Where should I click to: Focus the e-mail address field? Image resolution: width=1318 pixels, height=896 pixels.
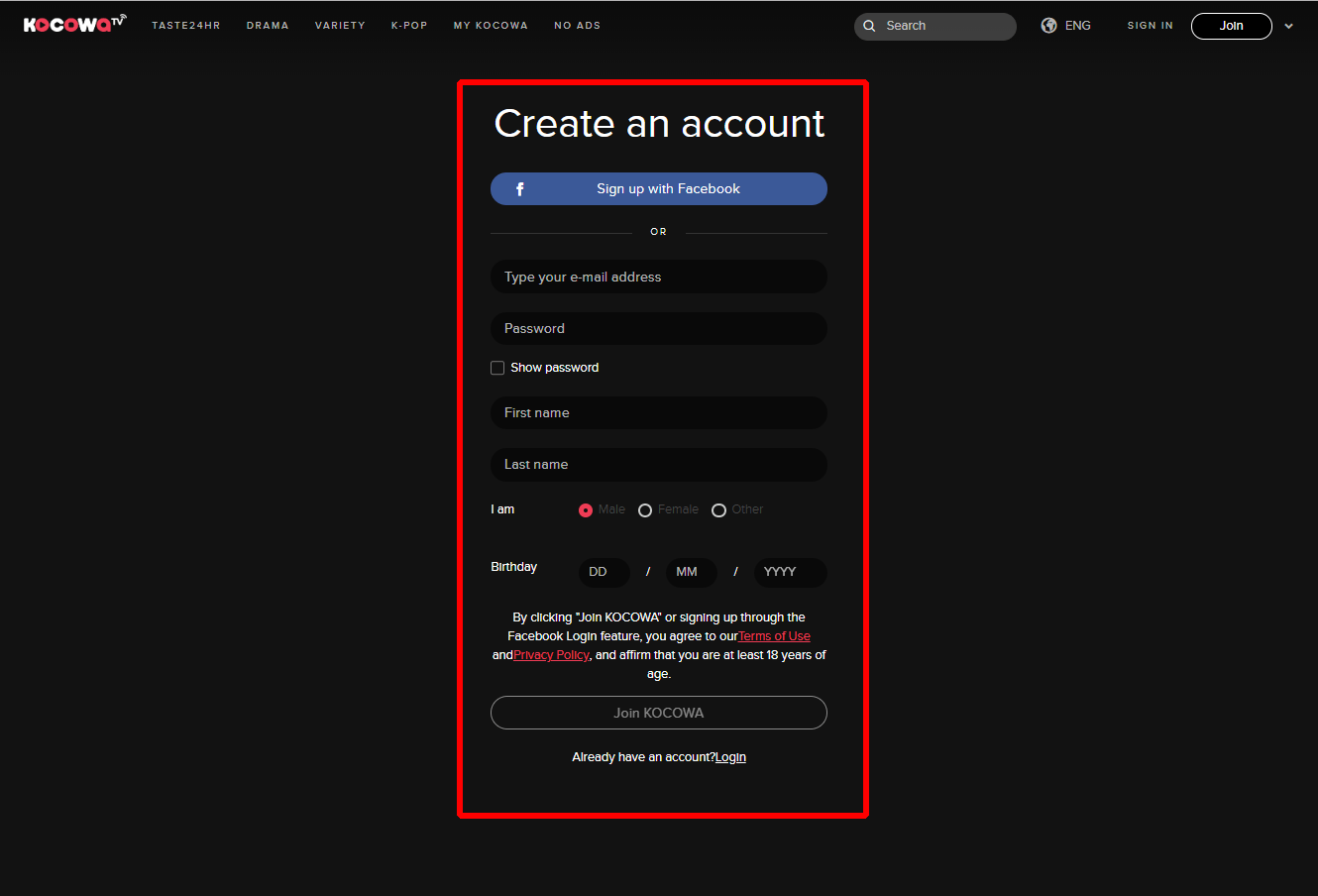coord(659,277)
